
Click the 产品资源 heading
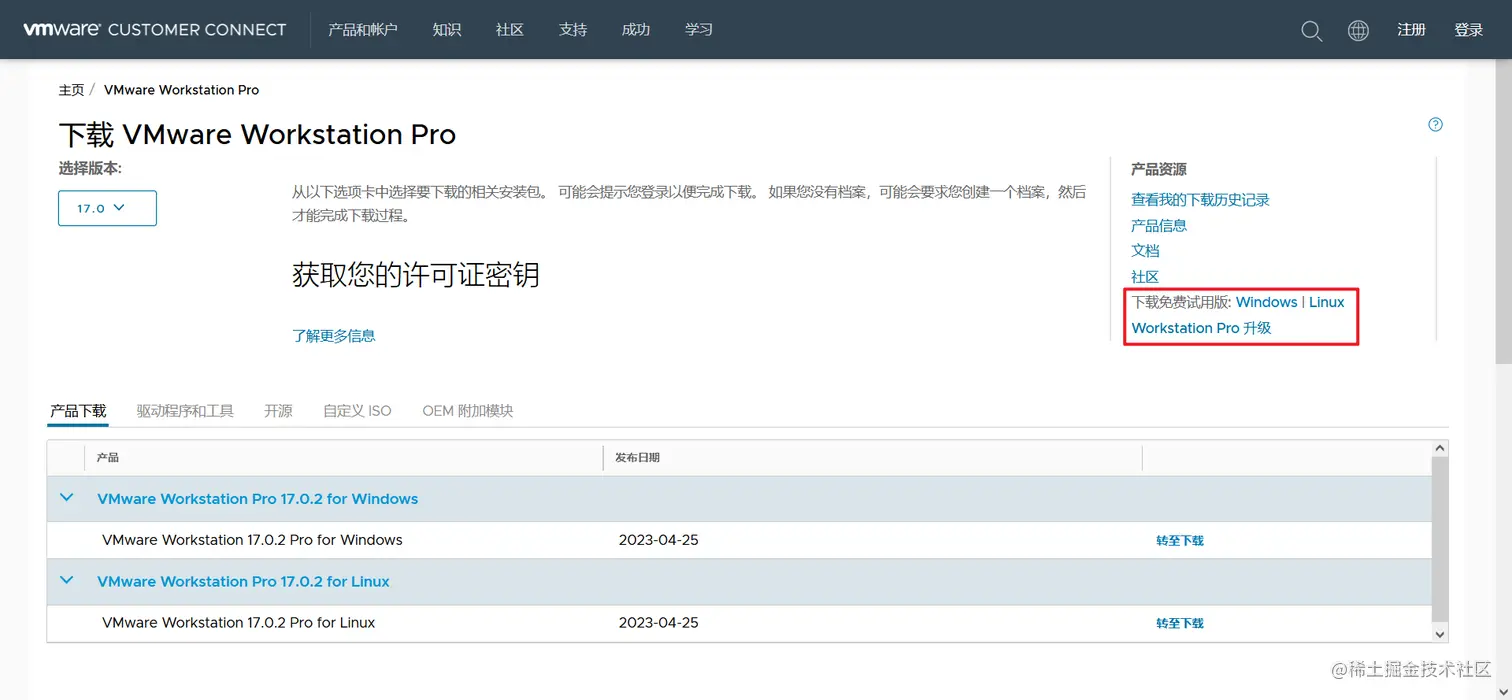pos(1158,170)
